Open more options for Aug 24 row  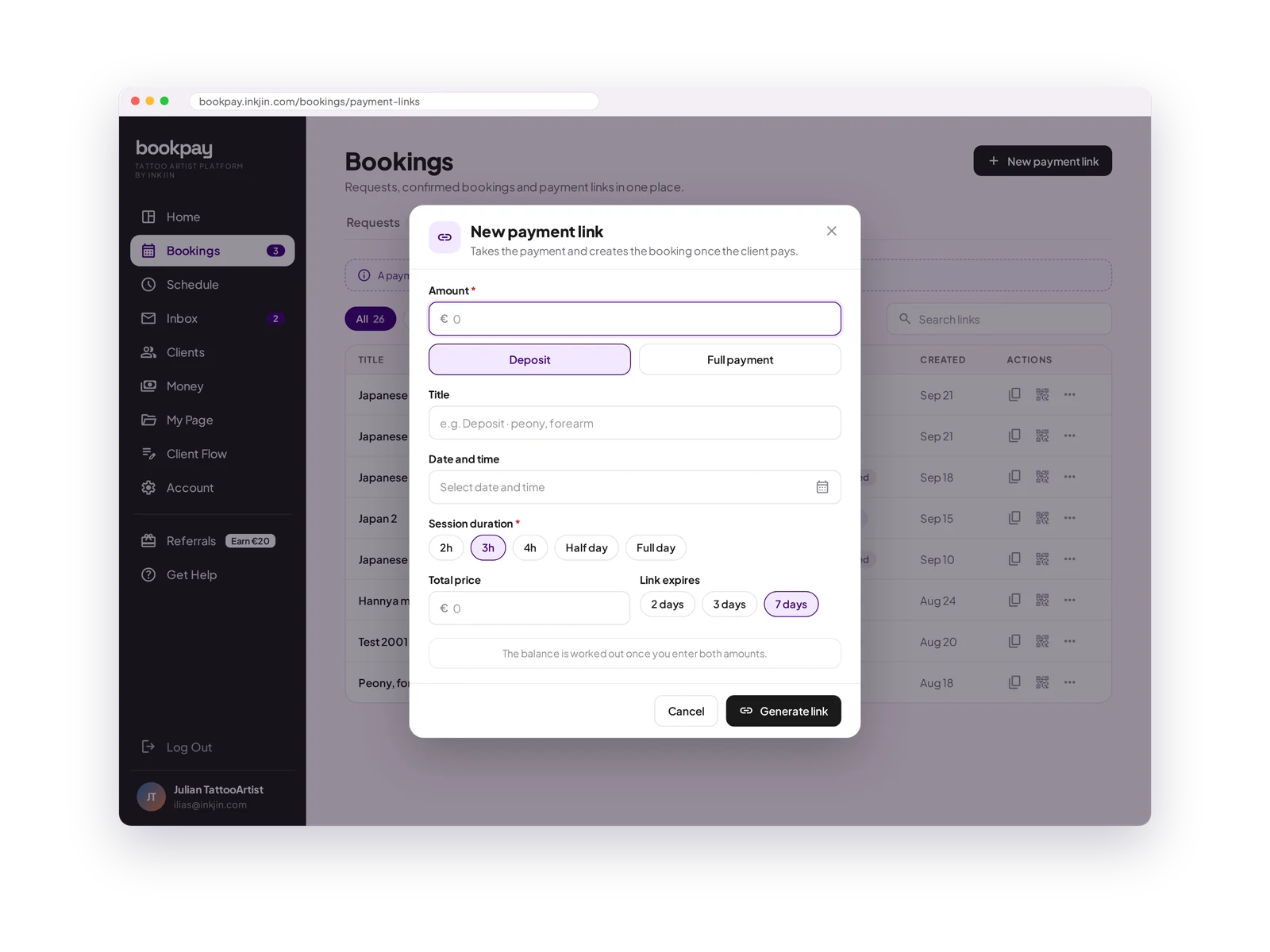click(1070, 601)
